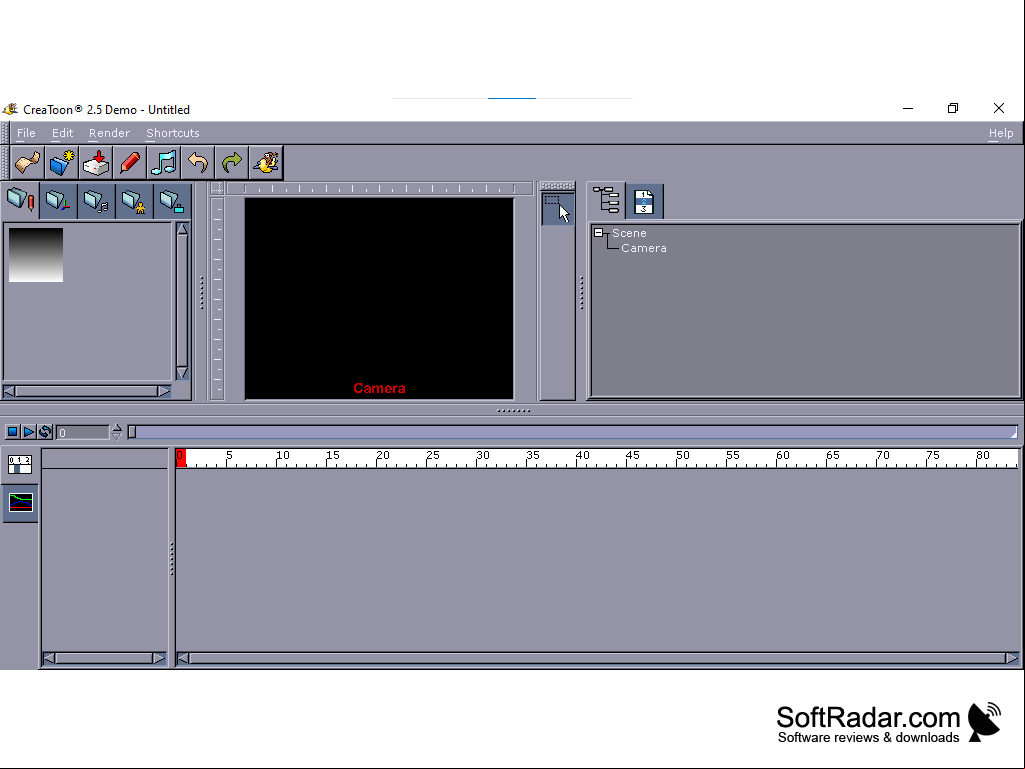Click the save-to-drive red arrow icon
Image resolution: width=1025 pixels, height=769 pixels.
[x=95, y=163]
